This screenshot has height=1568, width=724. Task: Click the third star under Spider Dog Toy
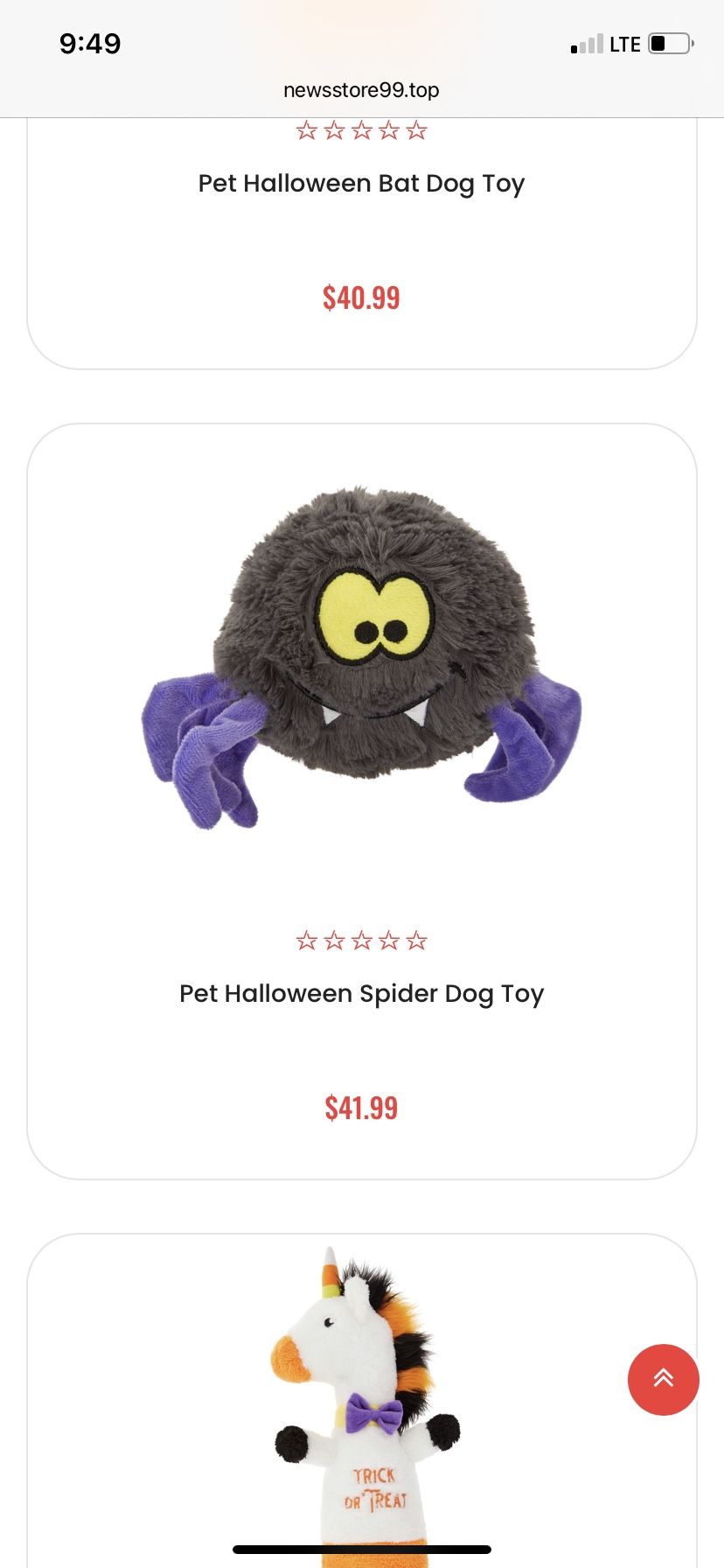362,941
